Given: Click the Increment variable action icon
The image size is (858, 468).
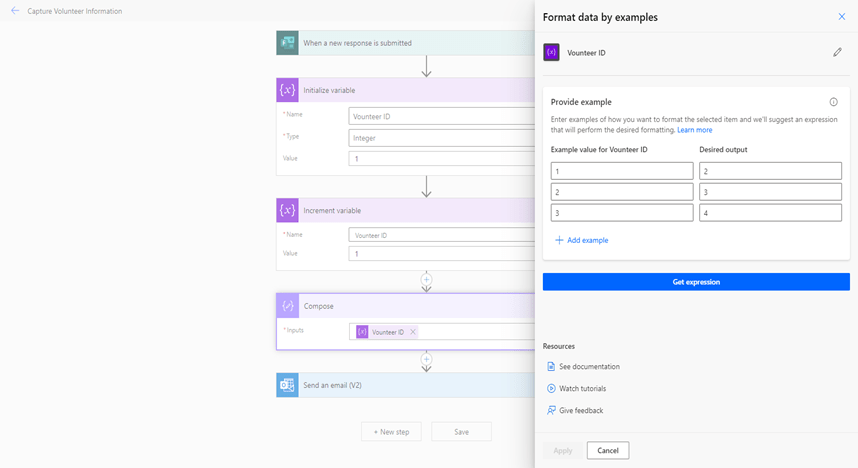Looking at the screenshot, I should 287,210.
